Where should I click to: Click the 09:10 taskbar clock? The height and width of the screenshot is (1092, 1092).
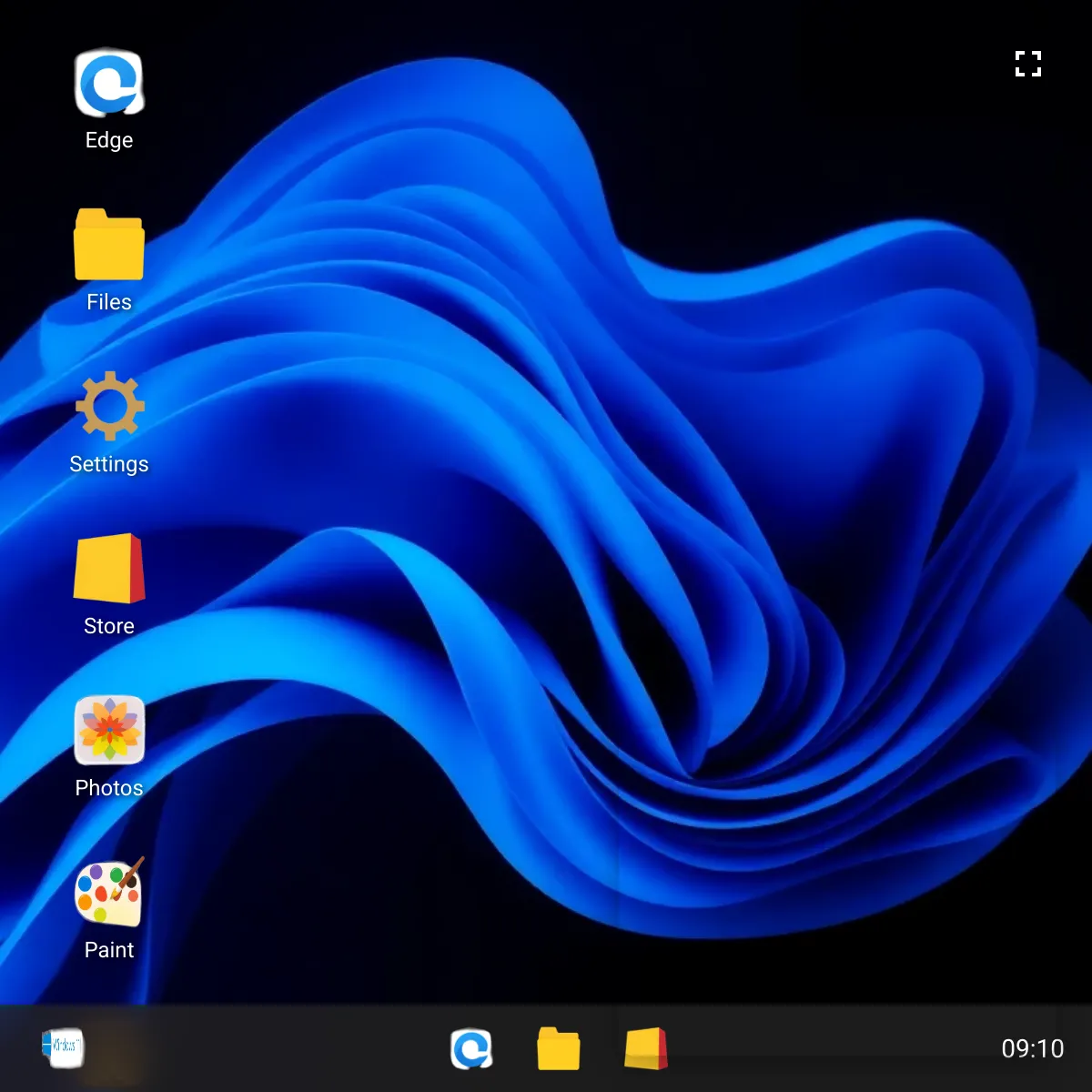(x=1032, y=1049)
